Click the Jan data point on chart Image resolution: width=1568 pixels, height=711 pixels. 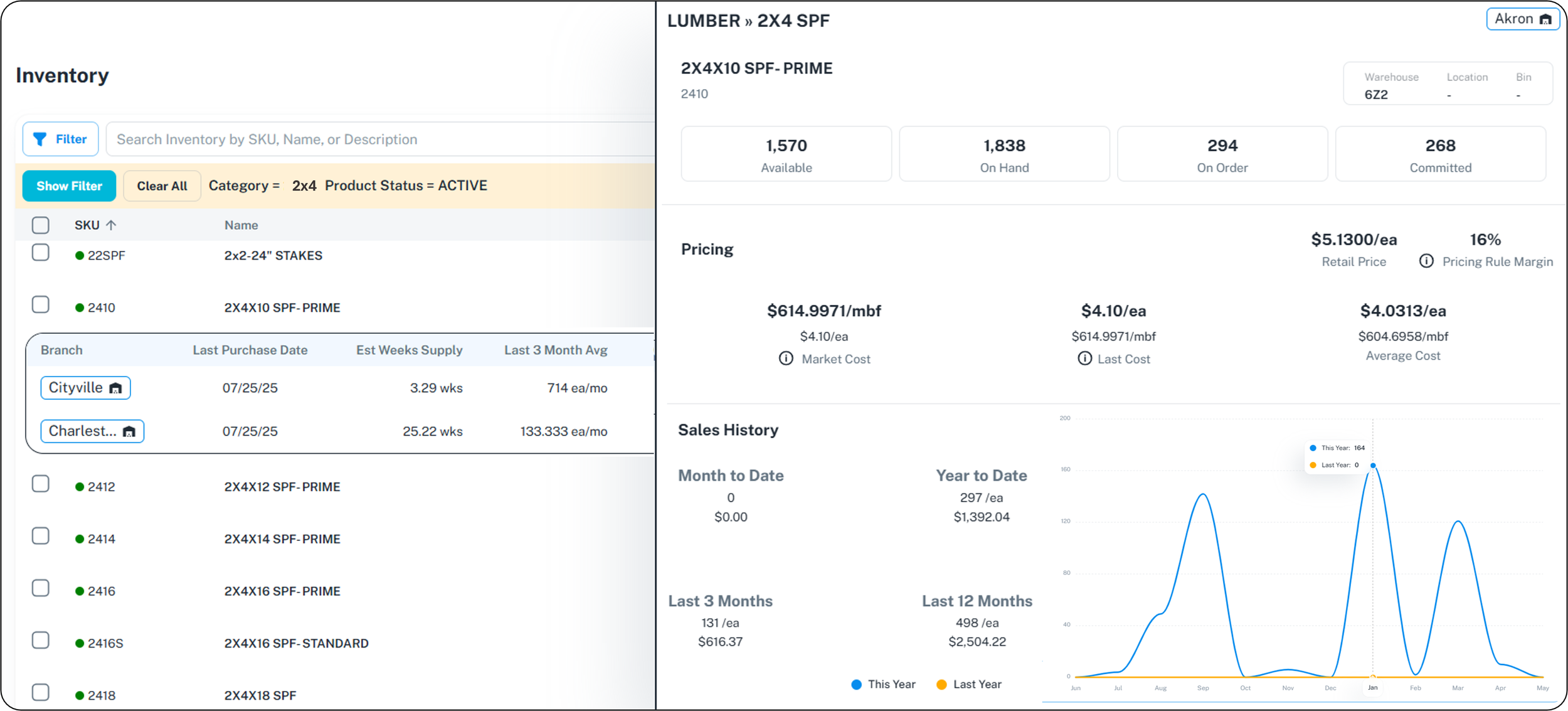(1373, 466)
